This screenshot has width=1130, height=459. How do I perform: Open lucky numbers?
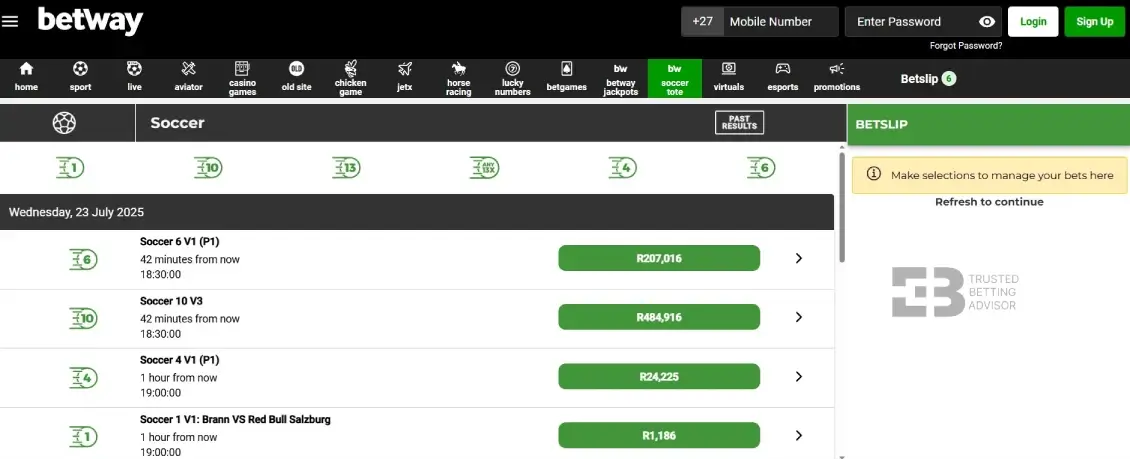coord(512,78)
